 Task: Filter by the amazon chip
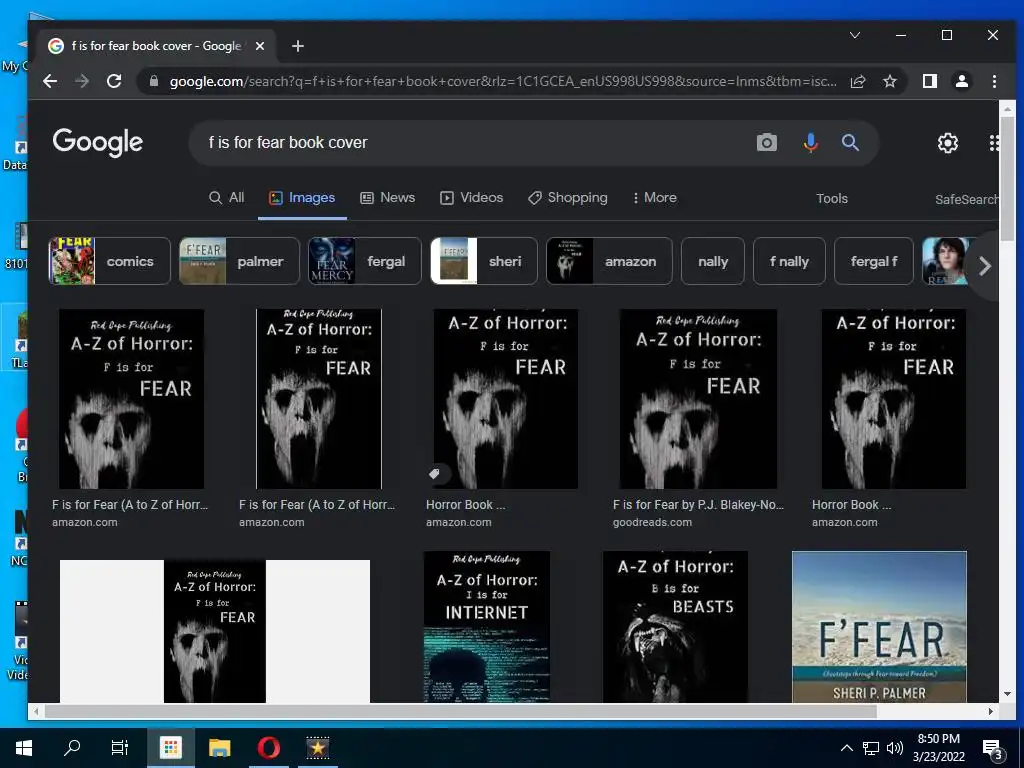pyautogui.click(x=609, y=261)
